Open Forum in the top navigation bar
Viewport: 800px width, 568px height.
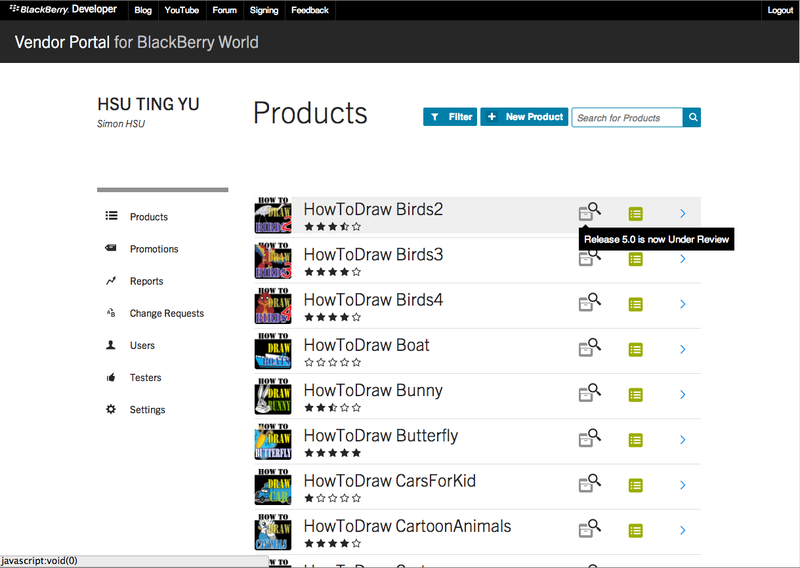click(224, 10)
